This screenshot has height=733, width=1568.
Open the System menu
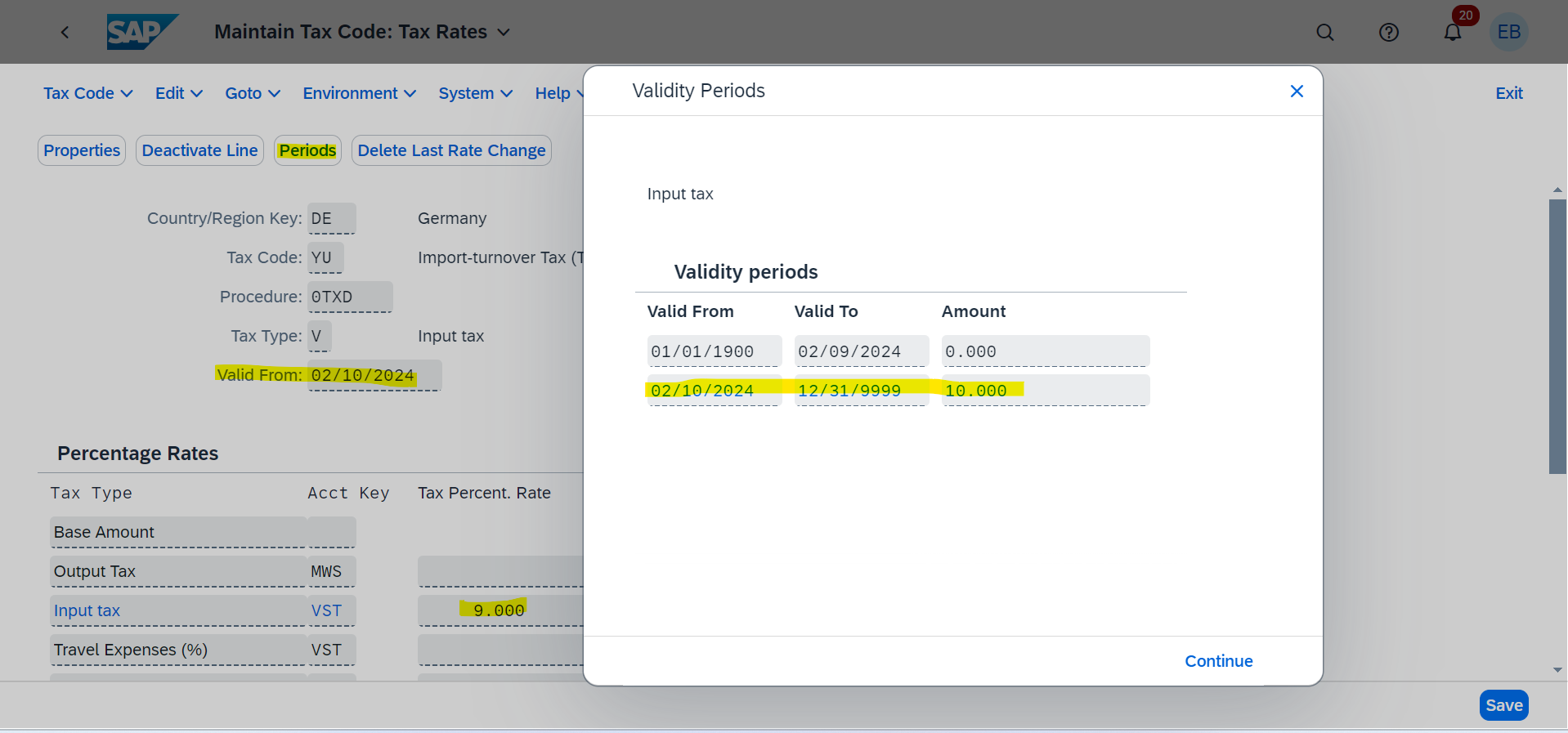(476, 93)
